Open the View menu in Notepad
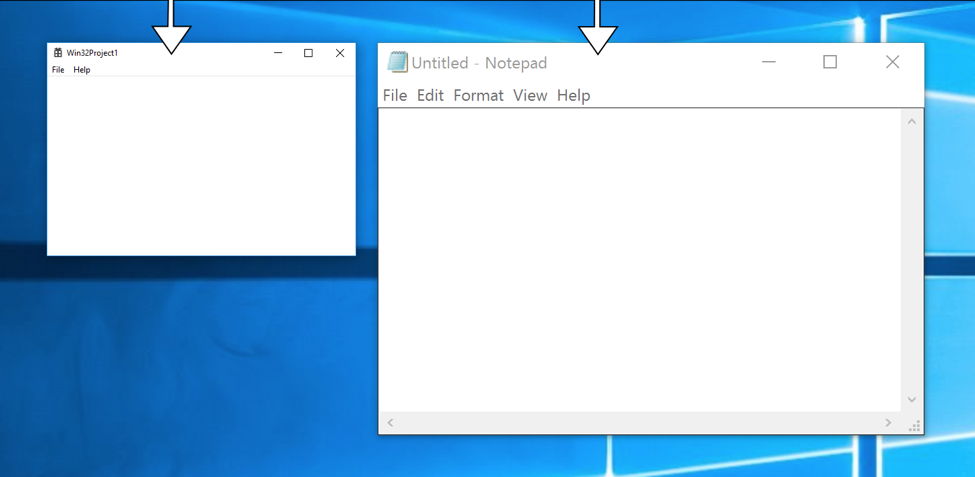This screenshot has height=477, width=975. tap(530, 95)
